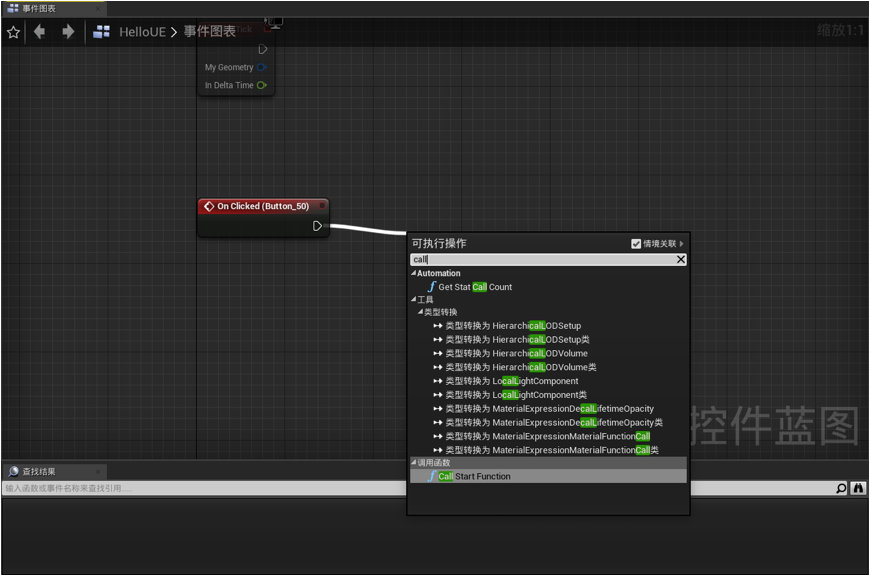The height and width of the screenshot is (576, 869).
Task: Click the magnifier search button
Action: (841, 488)
